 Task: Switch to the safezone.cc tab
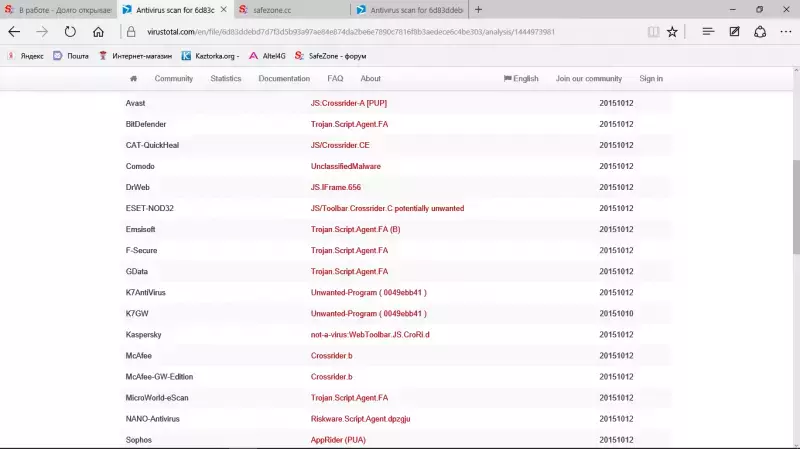pyautogui.click(x=292, y=10)
